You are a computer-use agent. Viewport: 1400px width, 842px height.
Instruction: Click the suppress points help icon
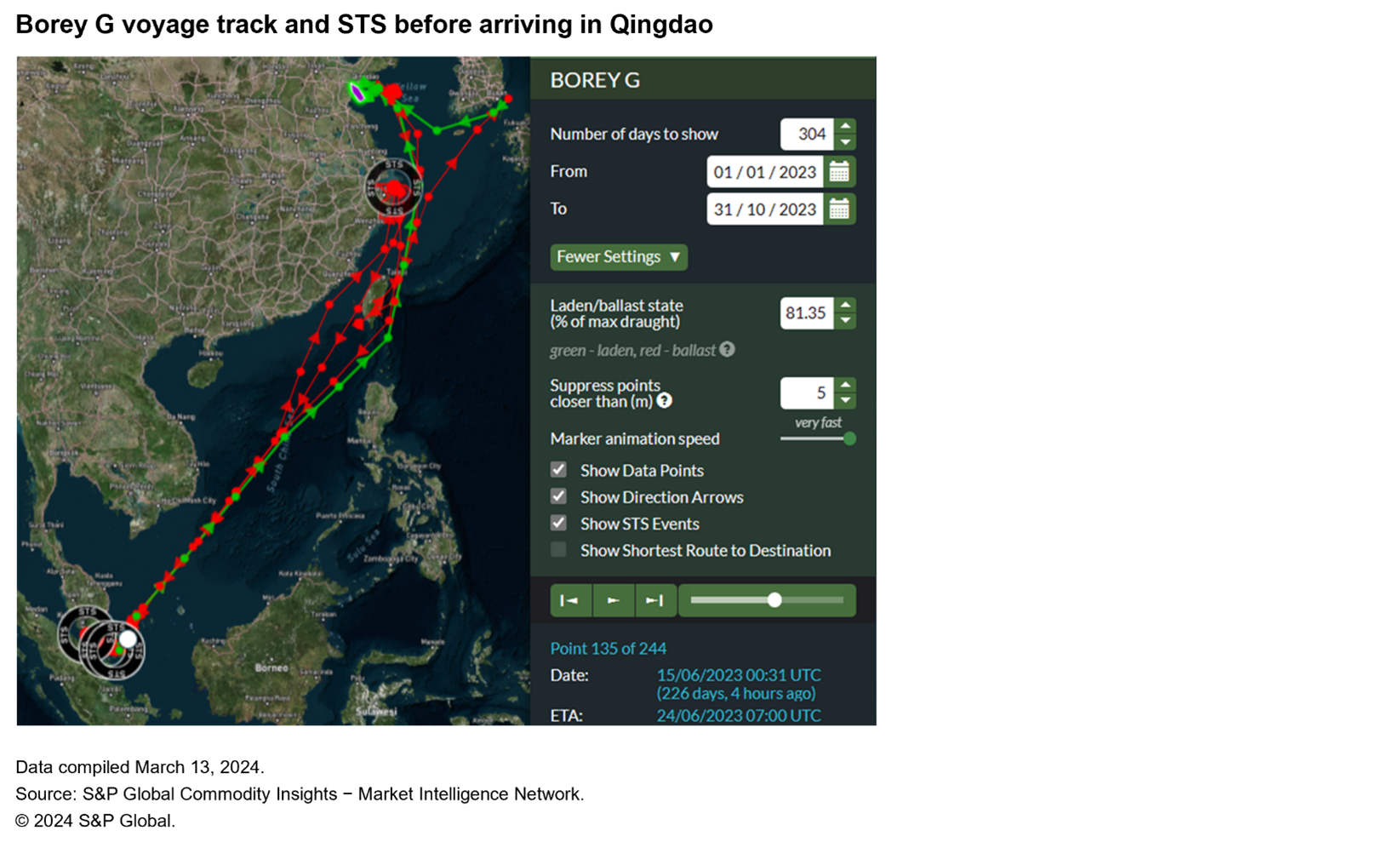pyautogui.click(x=664, y=400)
